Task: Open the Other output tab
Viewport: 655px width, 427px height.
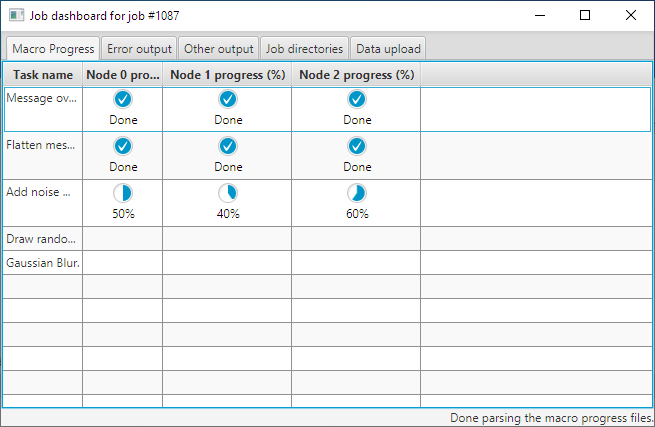Action: tap(218, 48)
